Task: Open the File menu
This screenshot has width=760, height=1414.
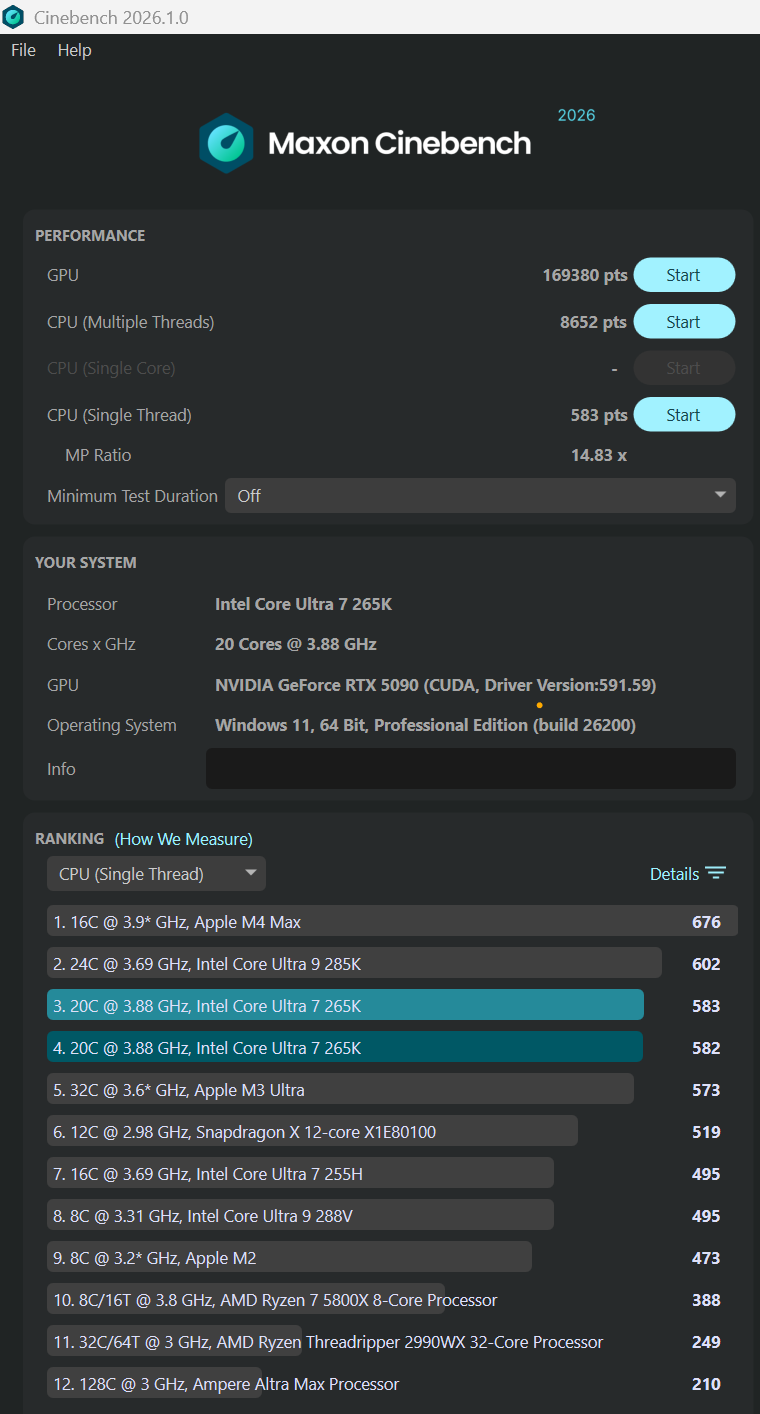Action: point(23,50)
